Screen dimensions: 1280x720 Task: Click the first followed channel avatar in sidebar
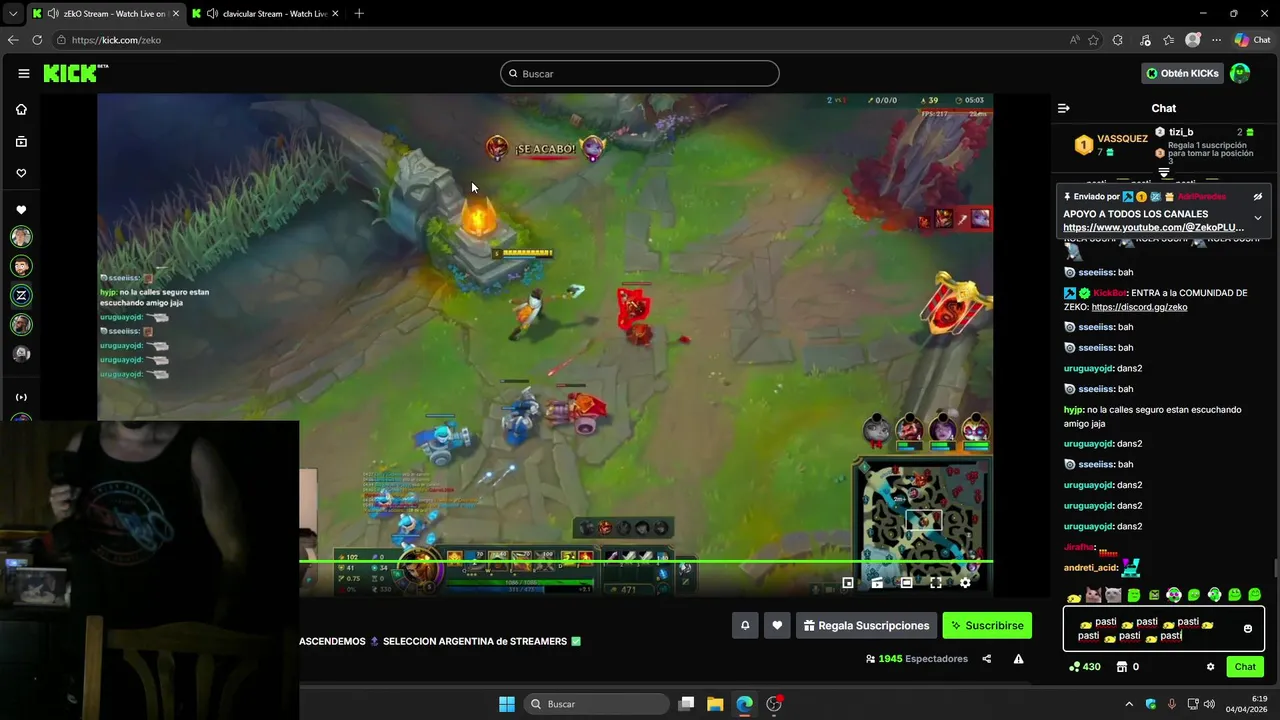click(21, 237)
